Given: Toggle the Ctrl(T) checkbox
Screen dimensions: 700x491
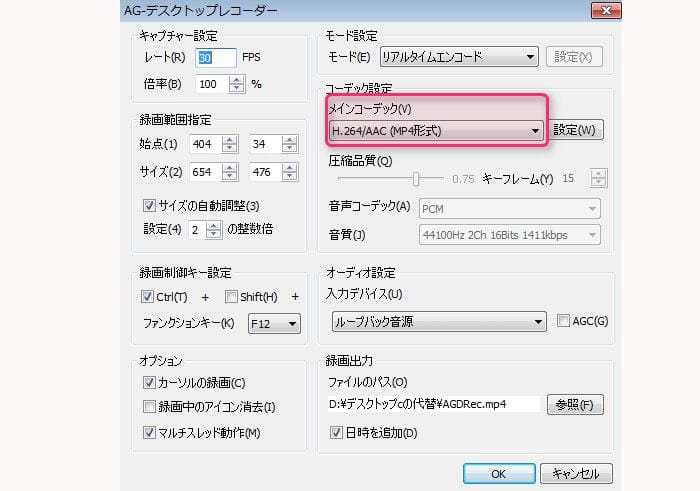Looking at the screenshot, I should click(x=147, y=296).
